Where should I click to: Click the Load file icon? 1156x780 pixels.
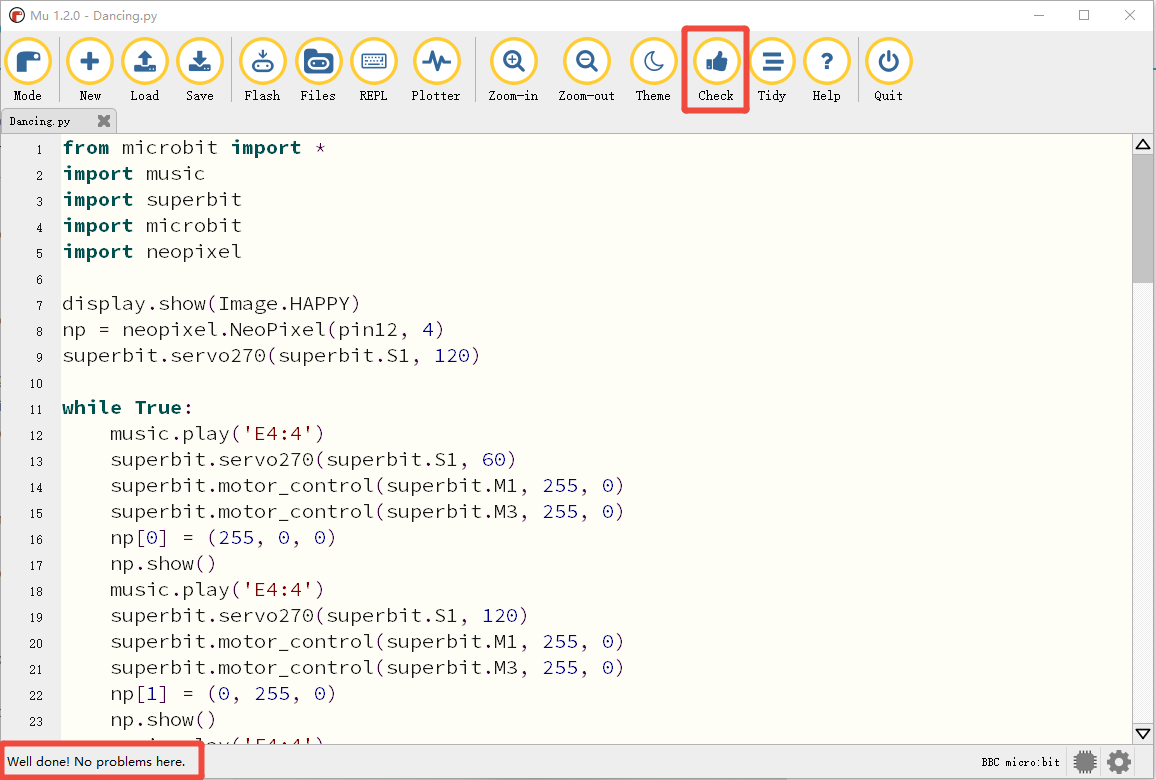(x=144, y=61)
